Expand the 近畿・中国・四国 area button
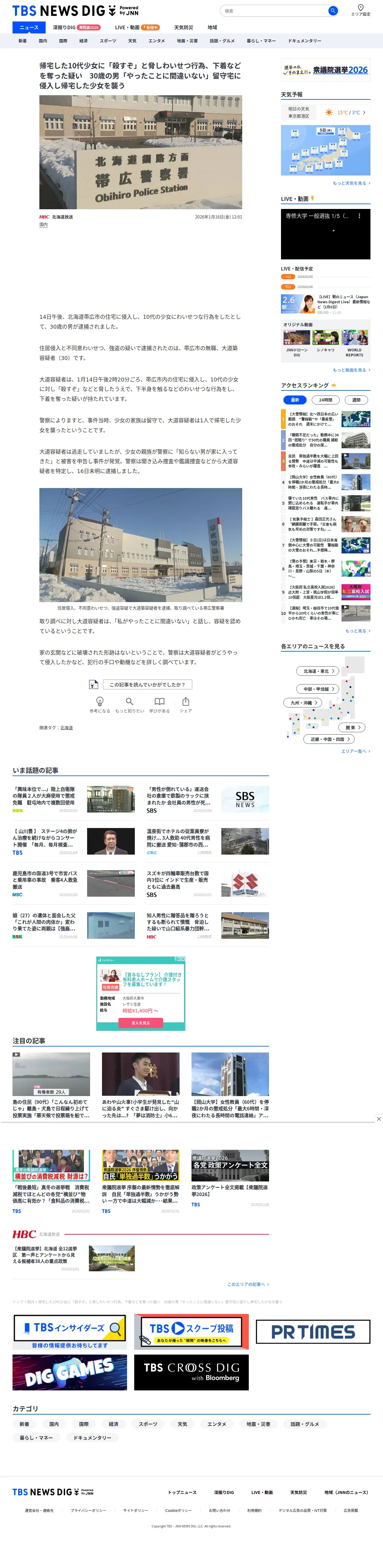The image size is (383, 1568). click(329, 739)
